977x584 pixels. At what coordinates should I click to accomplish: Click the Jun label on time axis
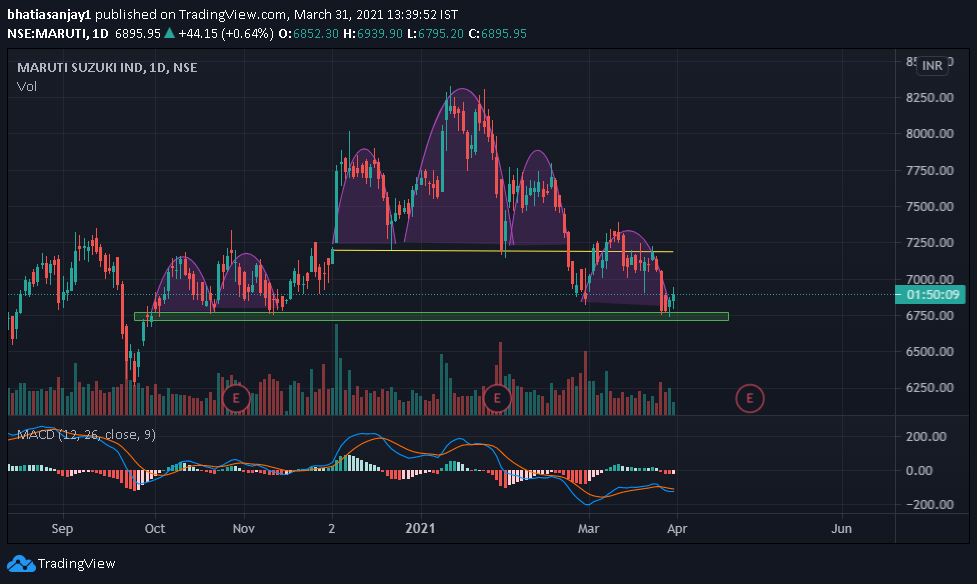click(x=842, y=529)
